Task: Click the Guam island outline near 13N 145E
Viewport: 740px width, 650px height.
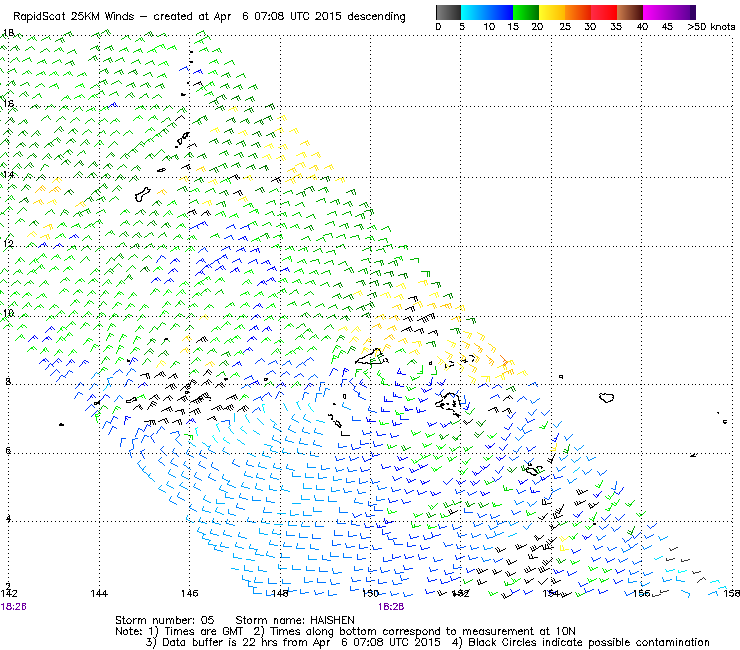Action: (x=143, y=194)
